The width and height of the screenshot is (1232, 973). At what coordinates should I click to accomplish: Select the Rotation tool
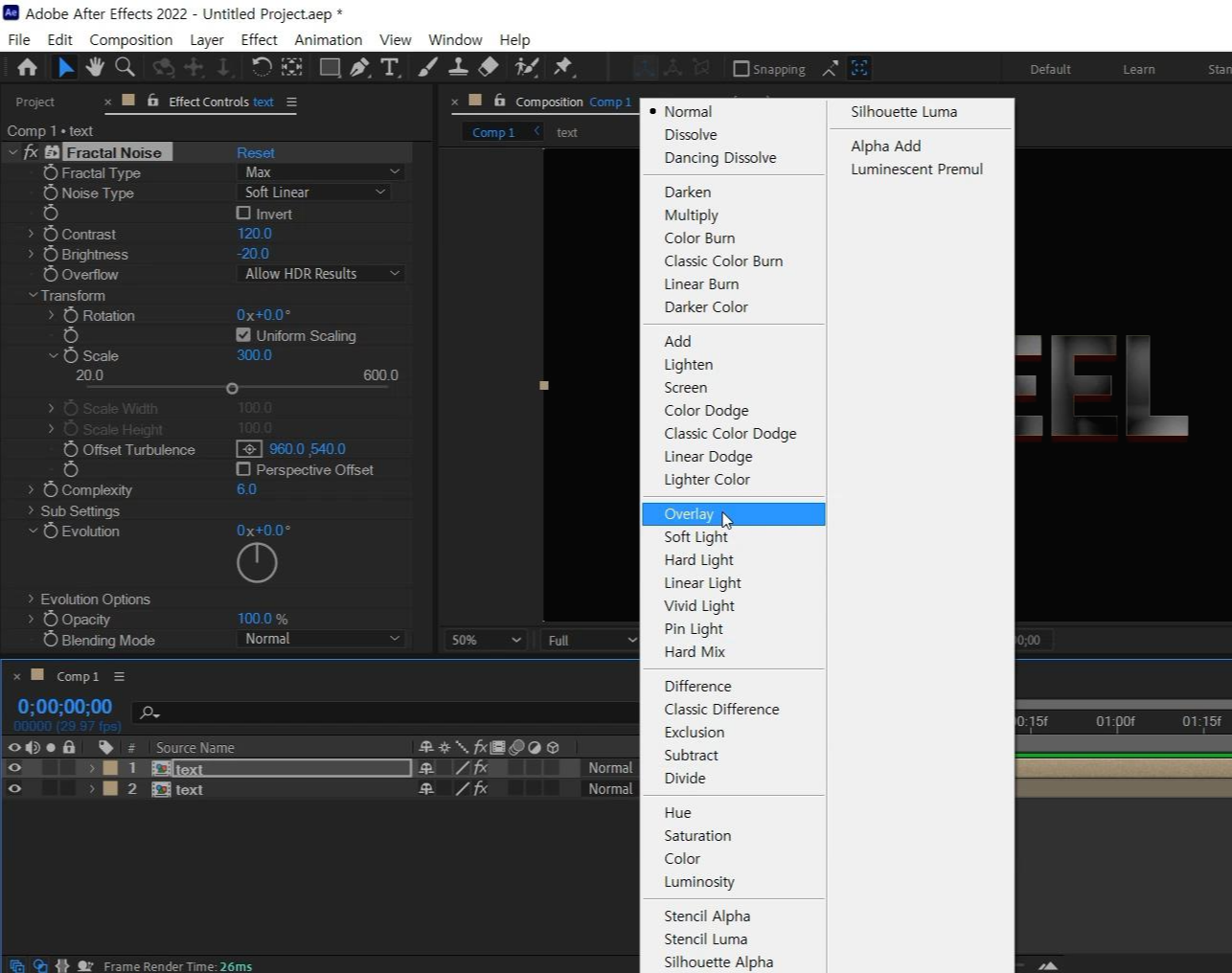(x=261, y=67)
